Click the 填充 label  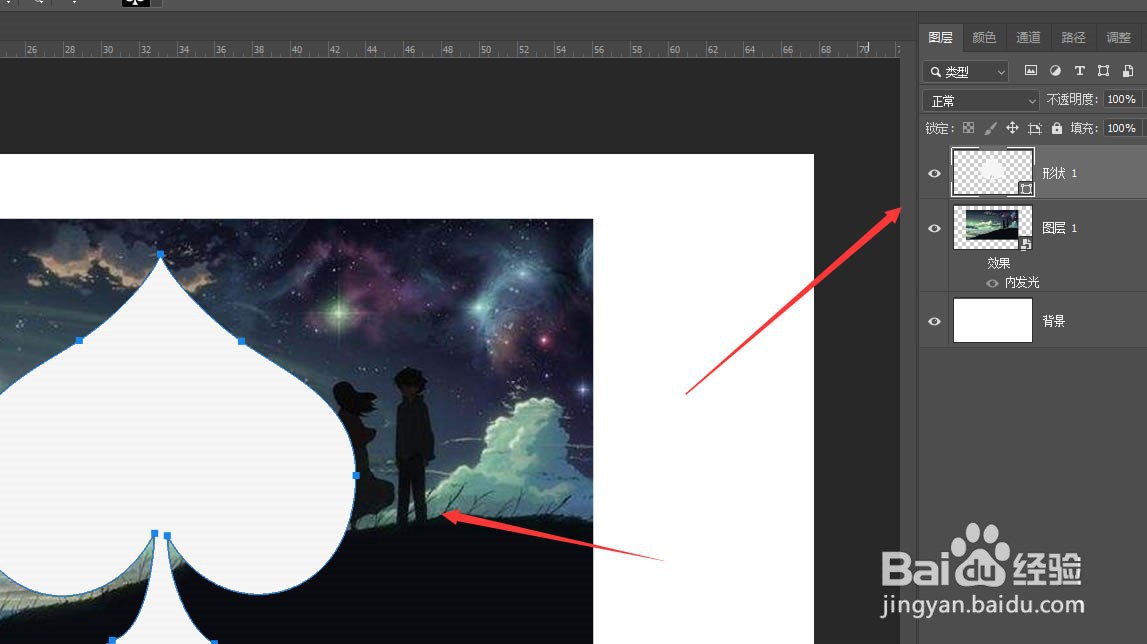coord(1084,128)
